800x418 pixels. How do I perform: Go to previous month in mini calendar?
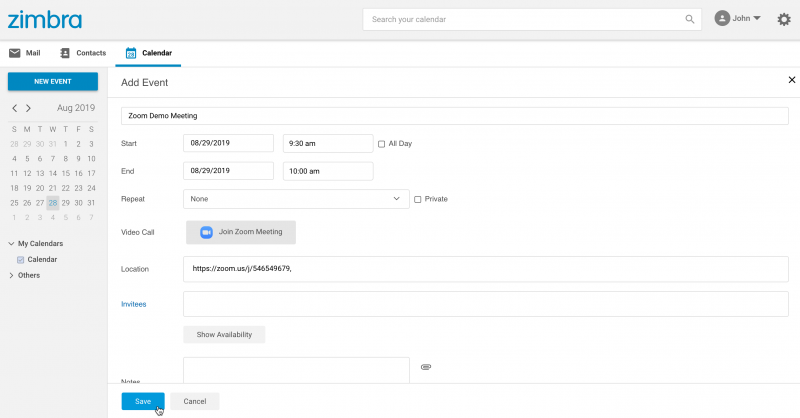[x=15, y=108]
